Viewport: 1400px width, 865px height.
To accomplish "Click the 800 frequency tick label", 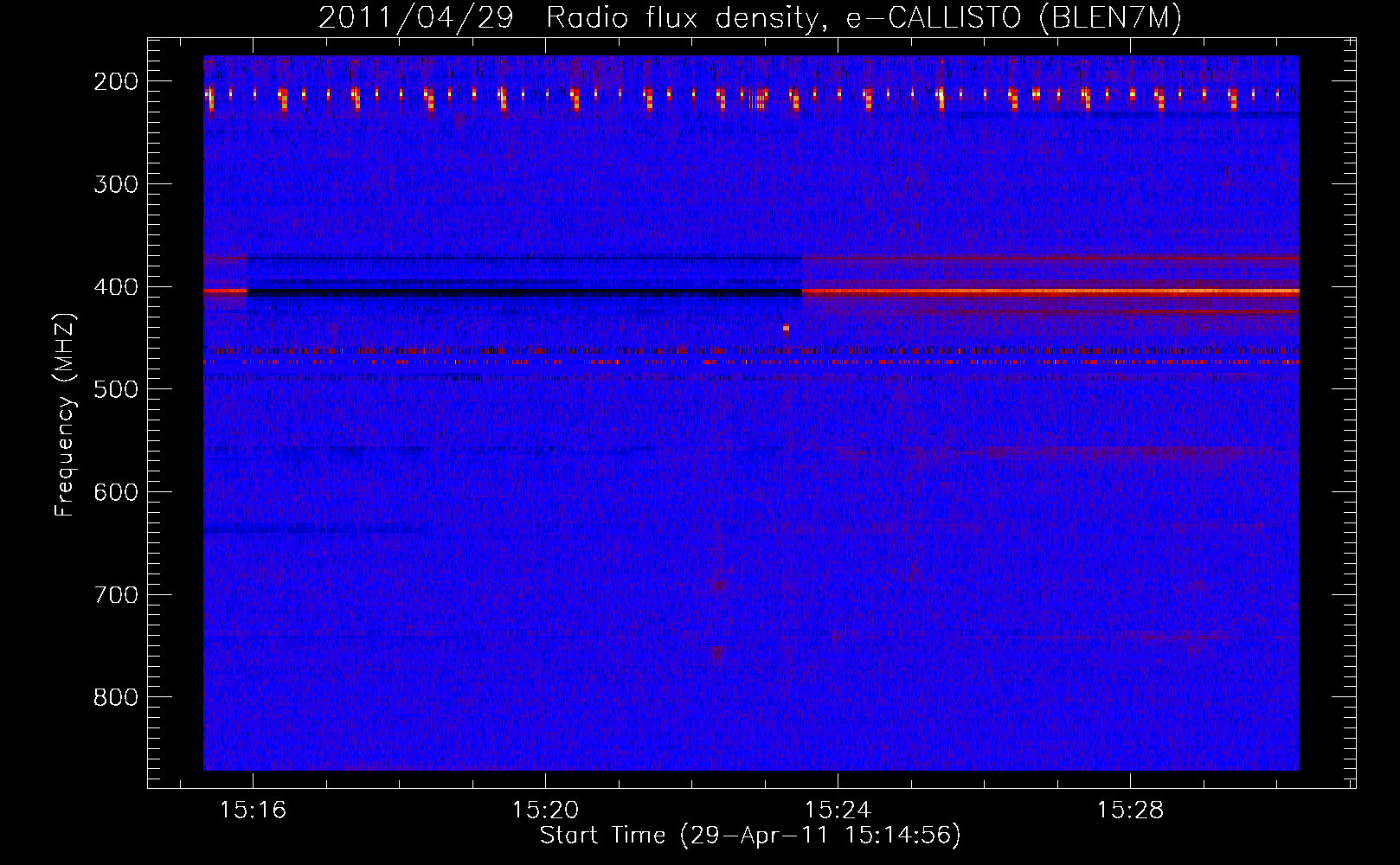I will (x=115, y=697).
